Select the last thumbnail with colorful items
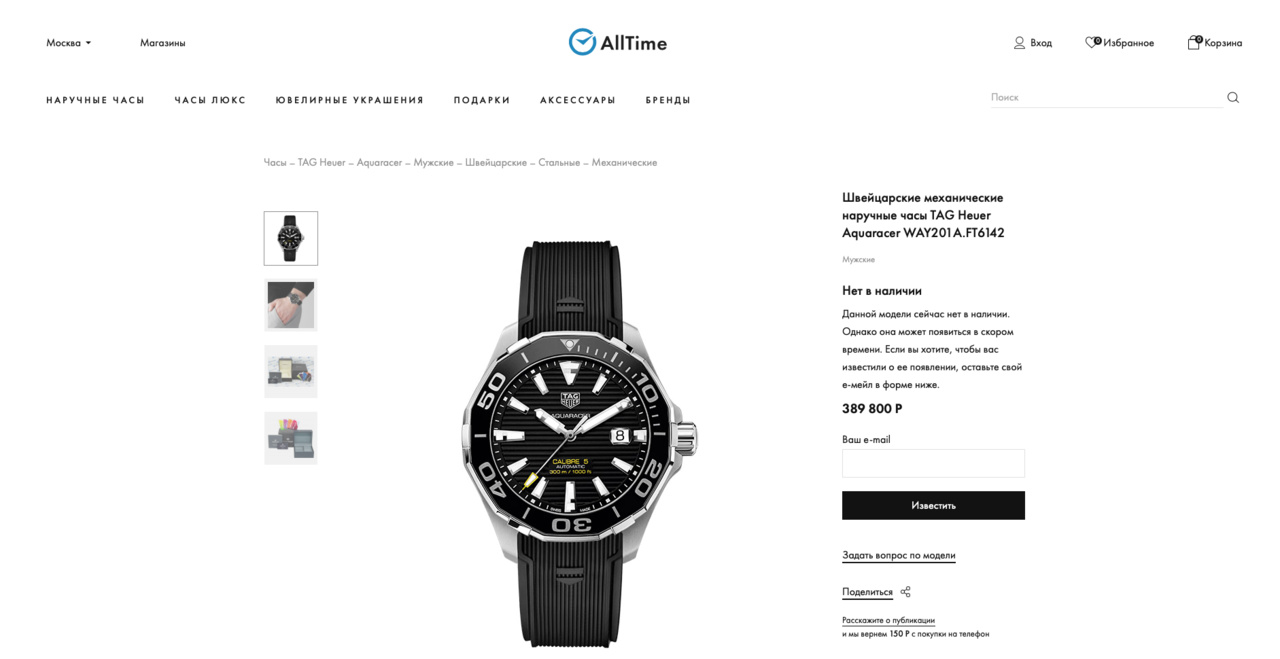Viewport: 1280px width, 659px height. pyautogui.click(x=291, y=438)
